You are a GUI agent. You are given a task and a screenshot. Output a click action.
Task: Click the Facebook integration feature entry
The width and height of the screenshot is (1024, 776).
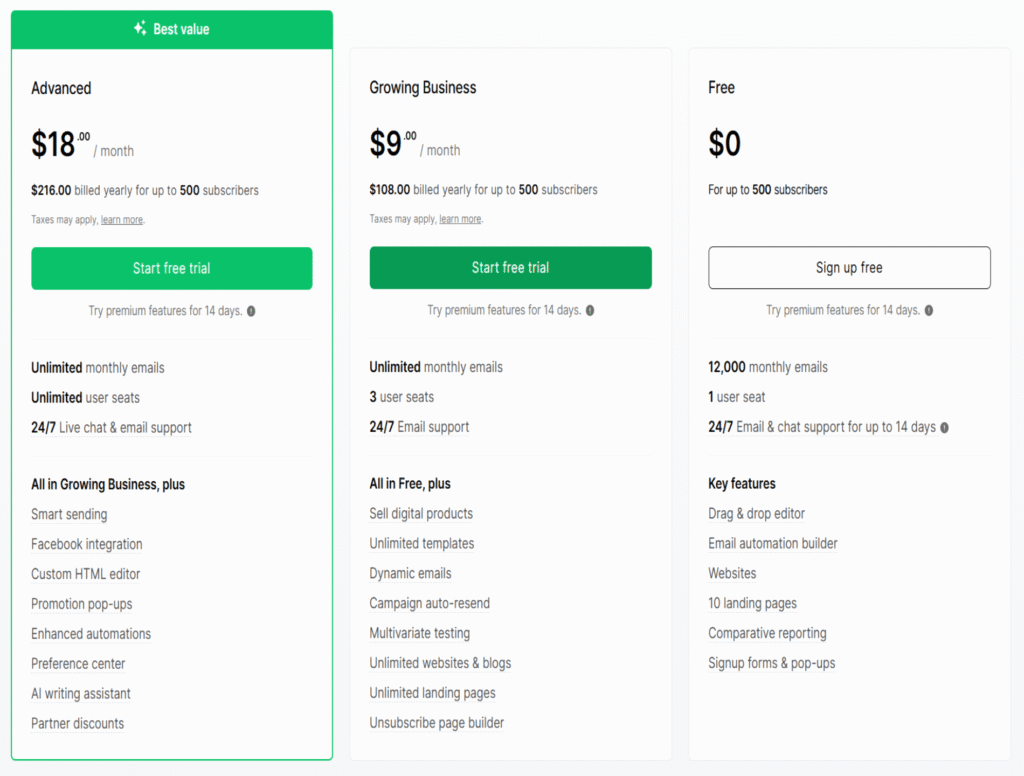[85, 544]
